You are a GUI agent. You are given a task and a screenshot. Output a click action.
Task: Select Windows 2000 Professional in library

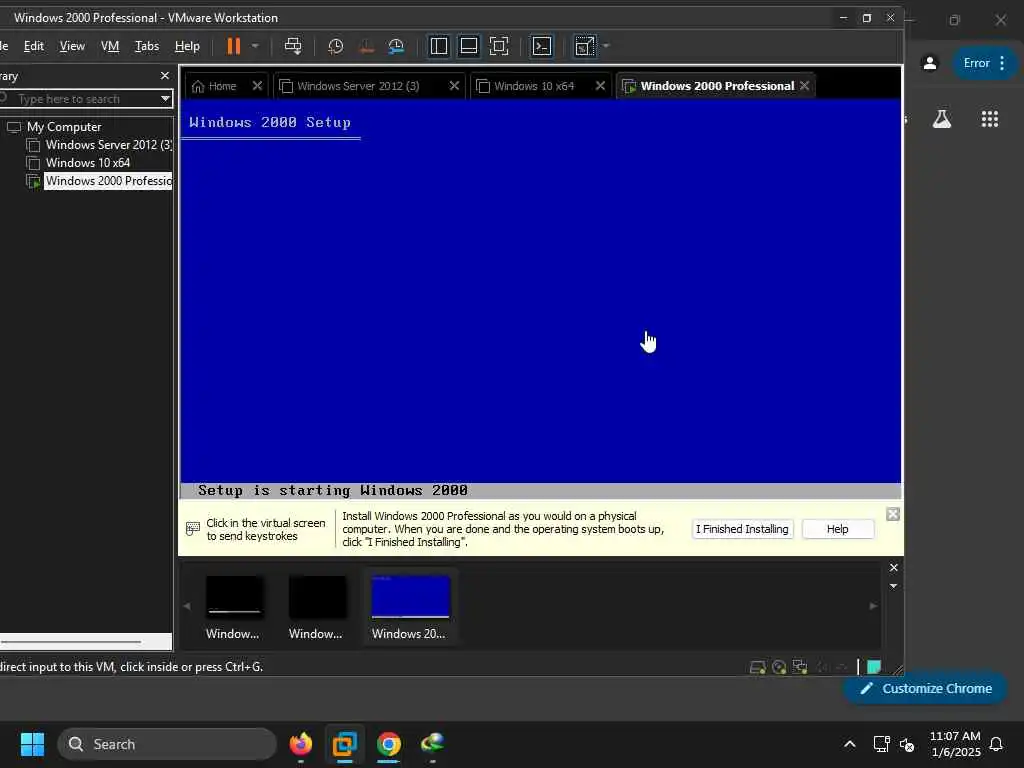pos(108,181)
